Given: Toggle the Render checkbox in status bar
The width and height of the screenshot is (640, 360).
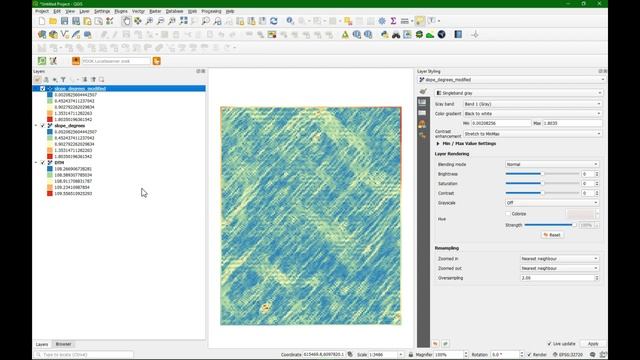Looking at the screenshot, I should pyautogui.click(x=529, y=355).
